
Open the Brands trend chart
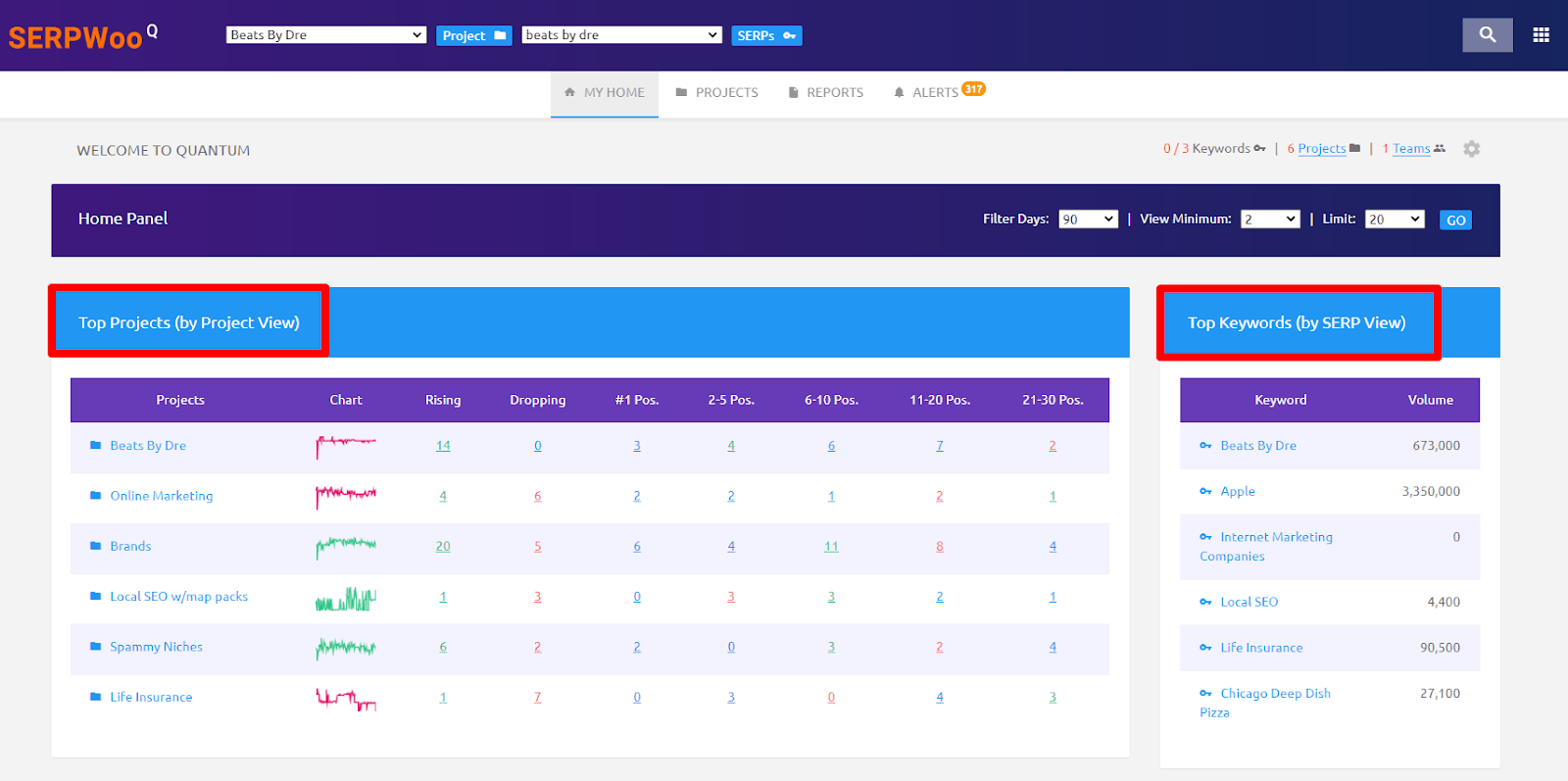(346, 547)
